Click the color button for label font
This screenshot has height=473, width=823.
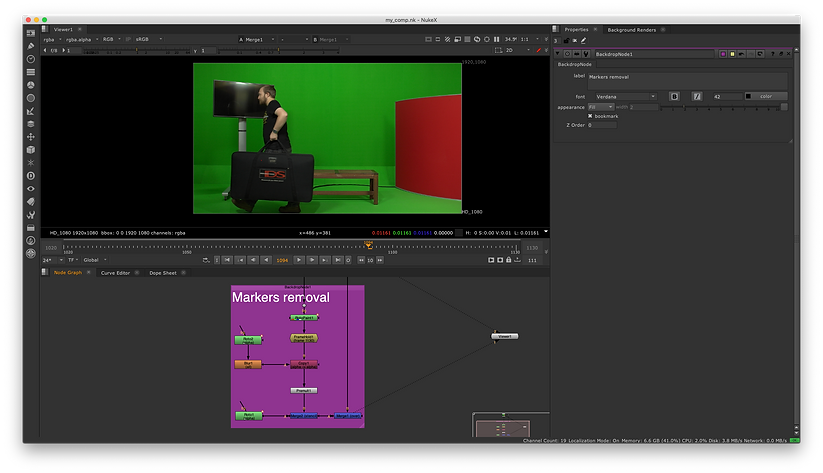(766, 96)
